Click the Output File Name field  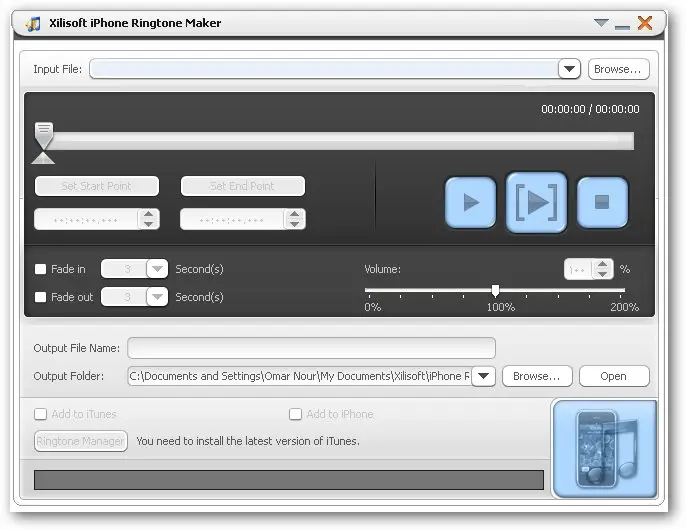(x=312, y=348)
